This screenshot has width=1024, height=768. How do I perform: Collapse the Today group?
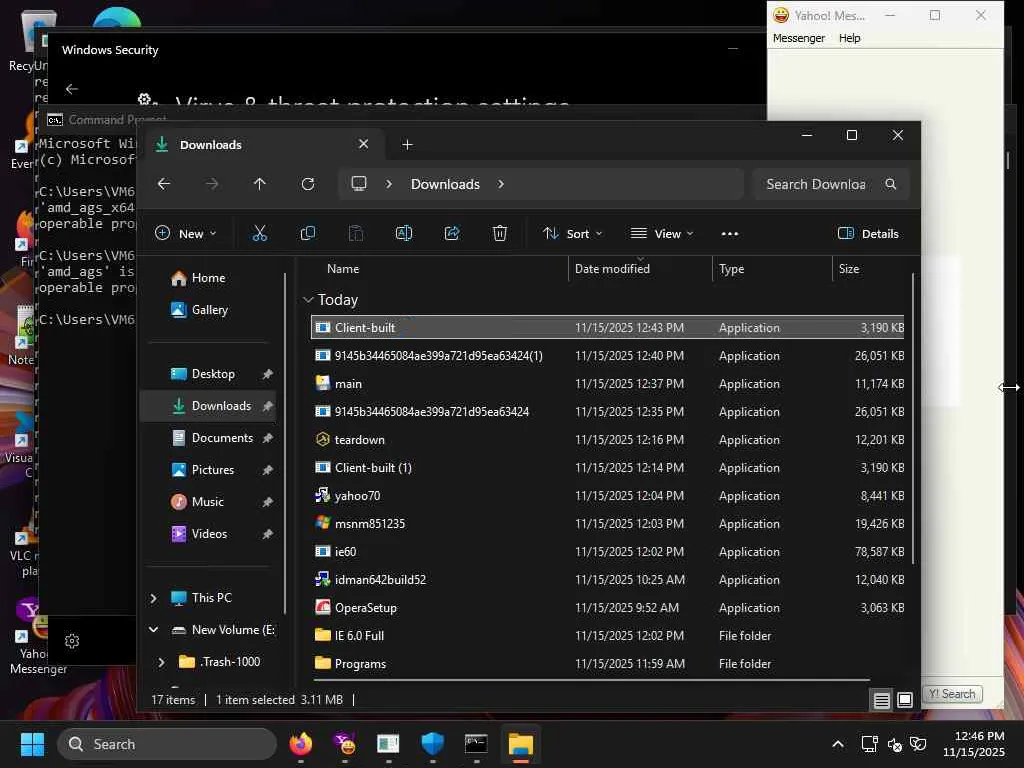[x=308, y=300]
